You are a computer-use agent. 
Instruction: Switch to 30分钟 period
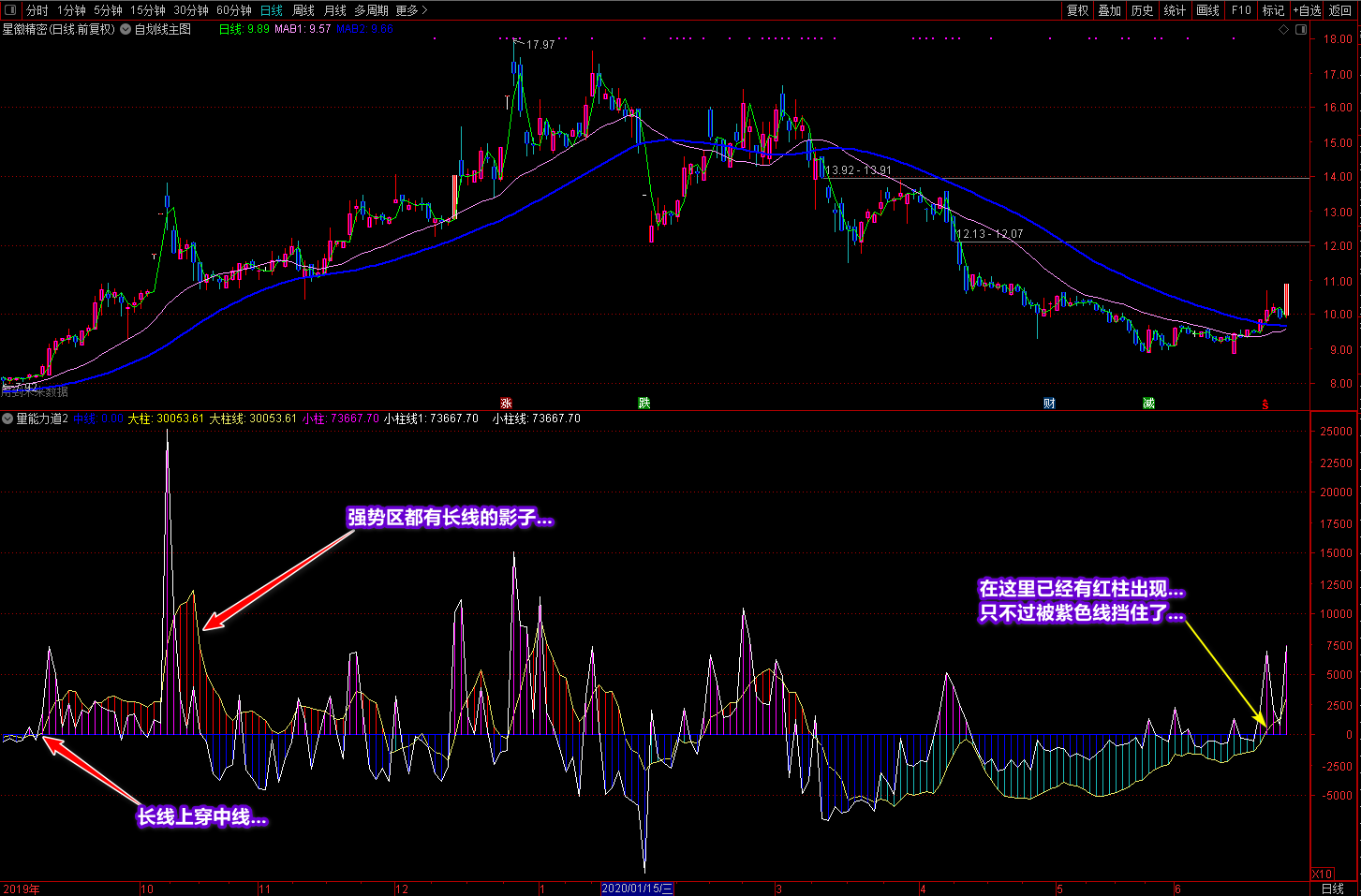(191, 10)
